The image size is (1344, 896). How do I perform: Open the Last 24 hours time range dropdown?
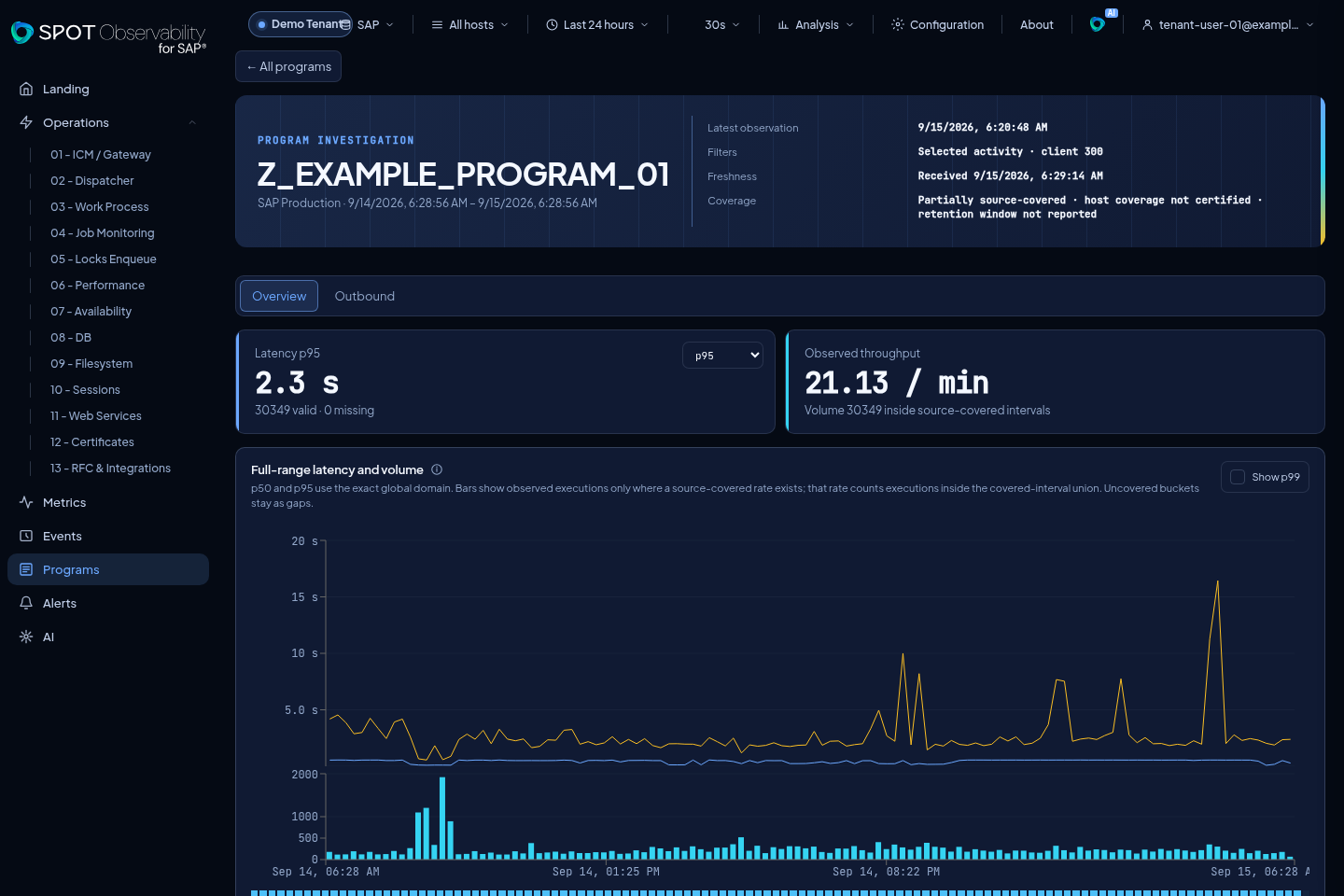point(597,24)
